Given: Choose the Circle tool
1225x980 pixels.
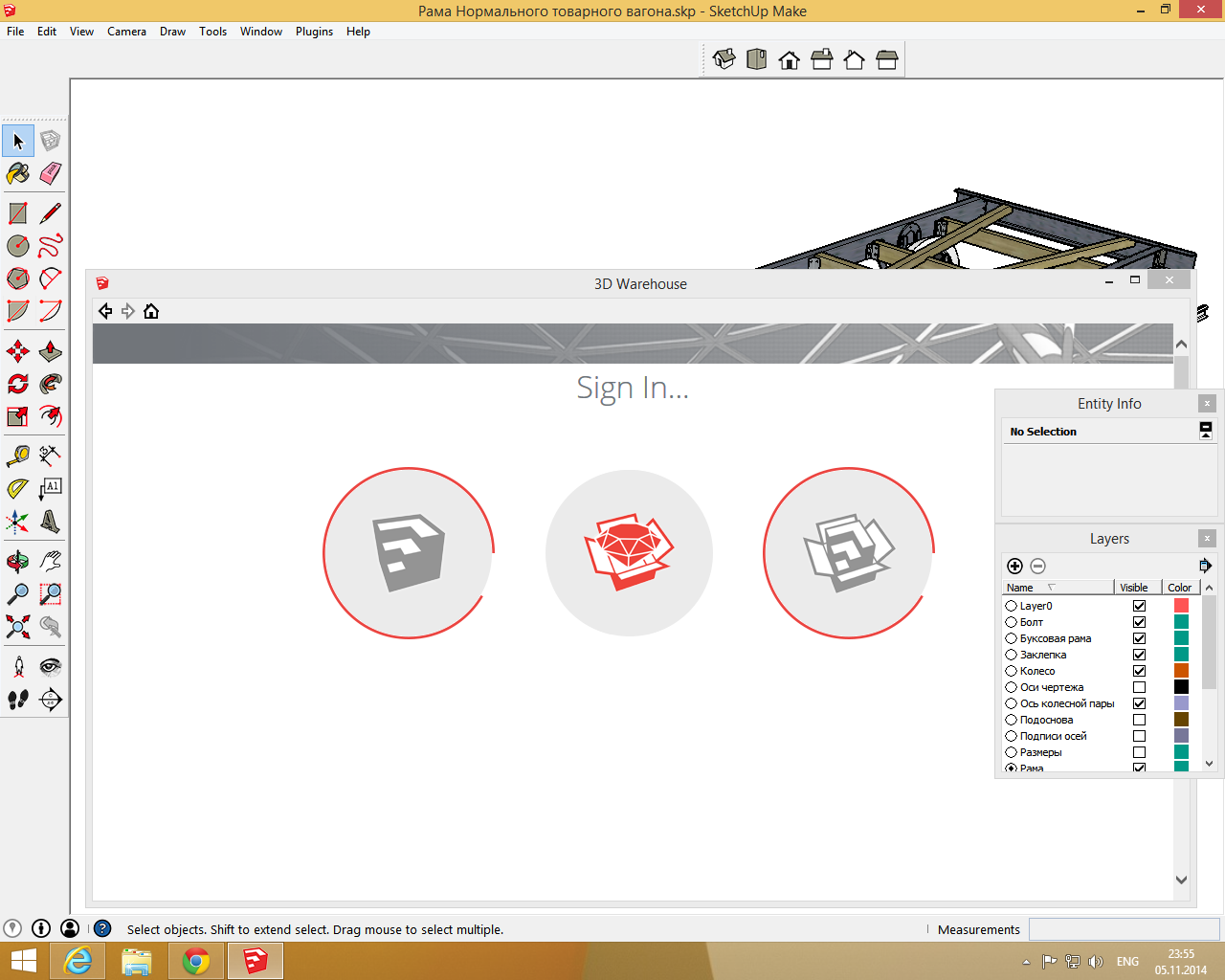Looking at the screenshot, I should pos(18,246).
